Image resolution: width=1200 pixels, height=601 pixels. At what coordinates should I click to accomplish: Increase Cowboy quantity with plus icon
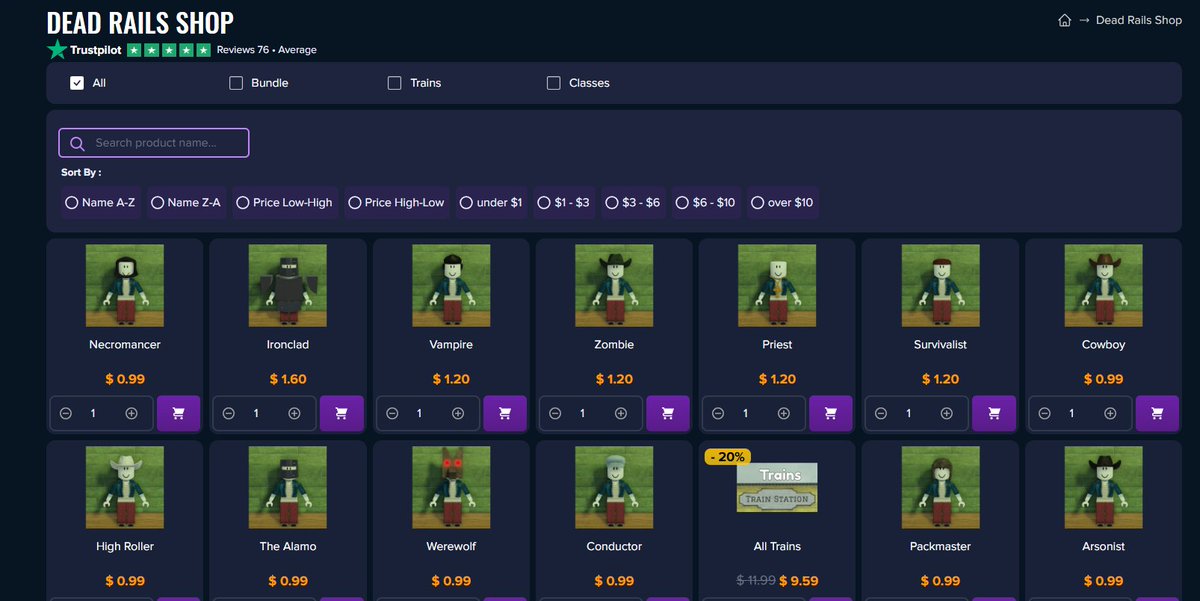(x=1110, y=413)
